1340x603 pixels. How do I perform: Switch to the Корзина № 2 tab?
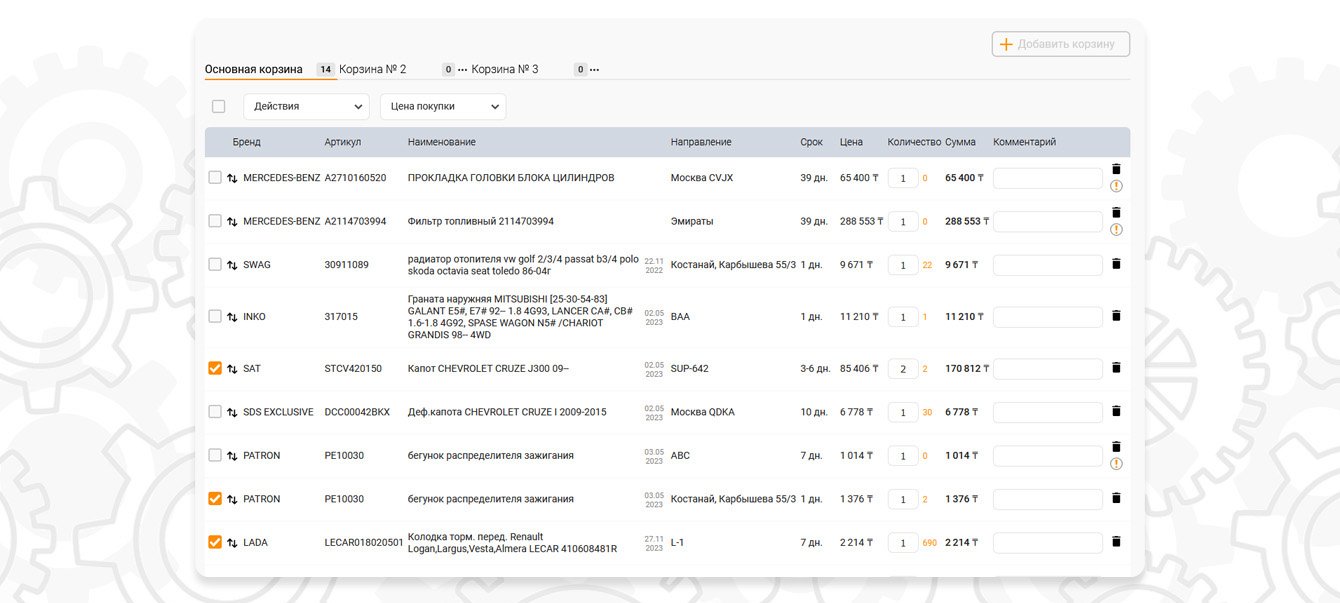[372, 70]
